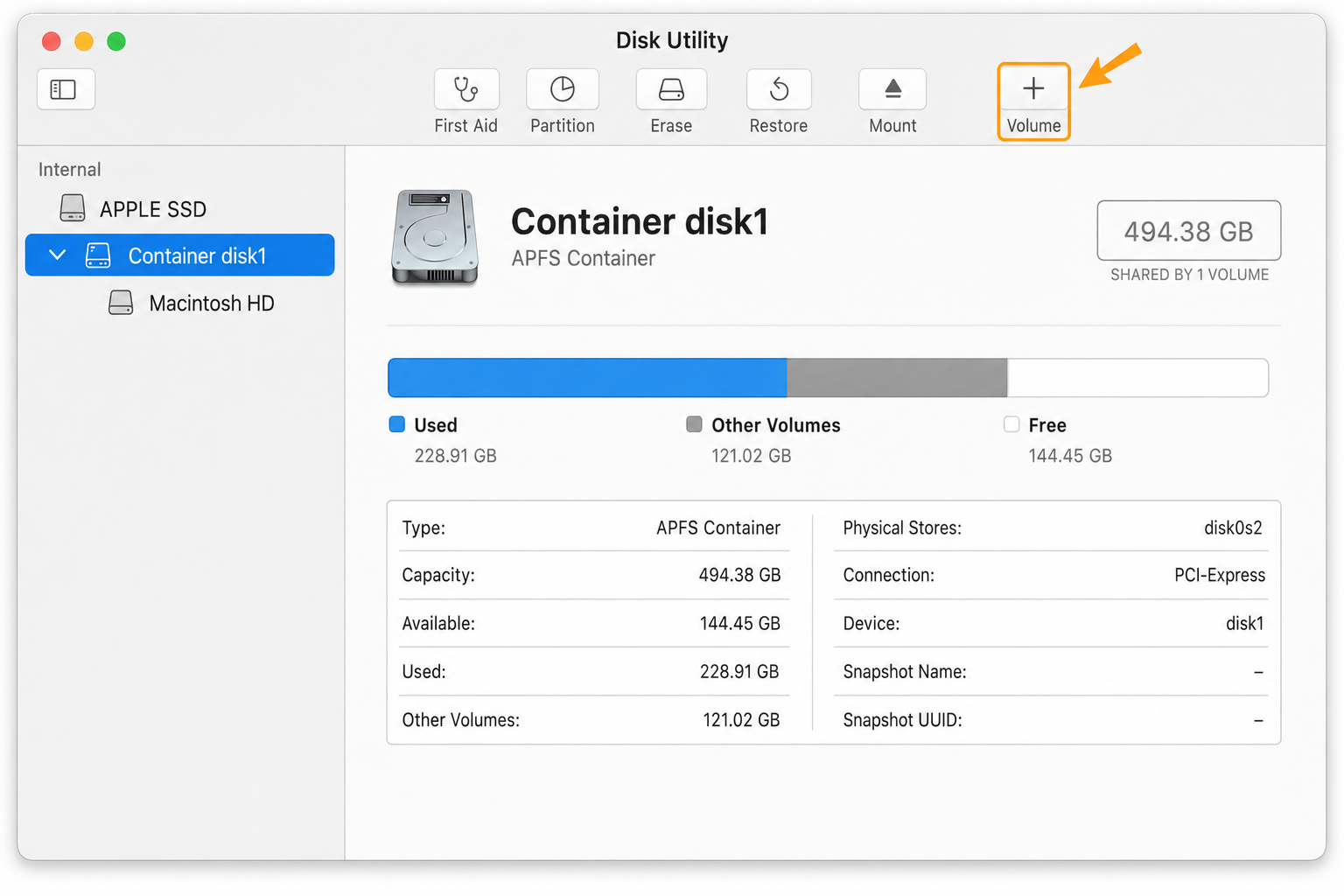Click the gray Other Volumes bar segment
1344x896 pixels.
click(x=897, y=378)
